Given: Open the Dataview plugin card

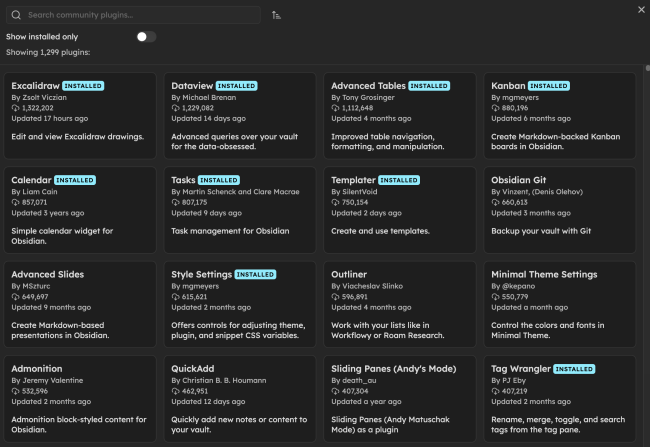Looking at the screenshot, I should pos(240,116).
